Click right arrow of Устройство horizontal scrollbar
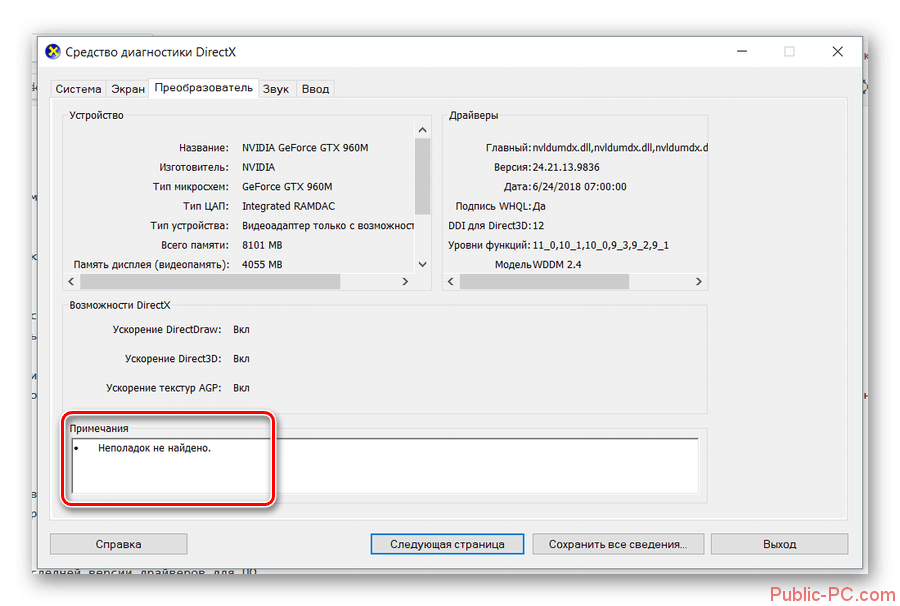 [405, 281]
